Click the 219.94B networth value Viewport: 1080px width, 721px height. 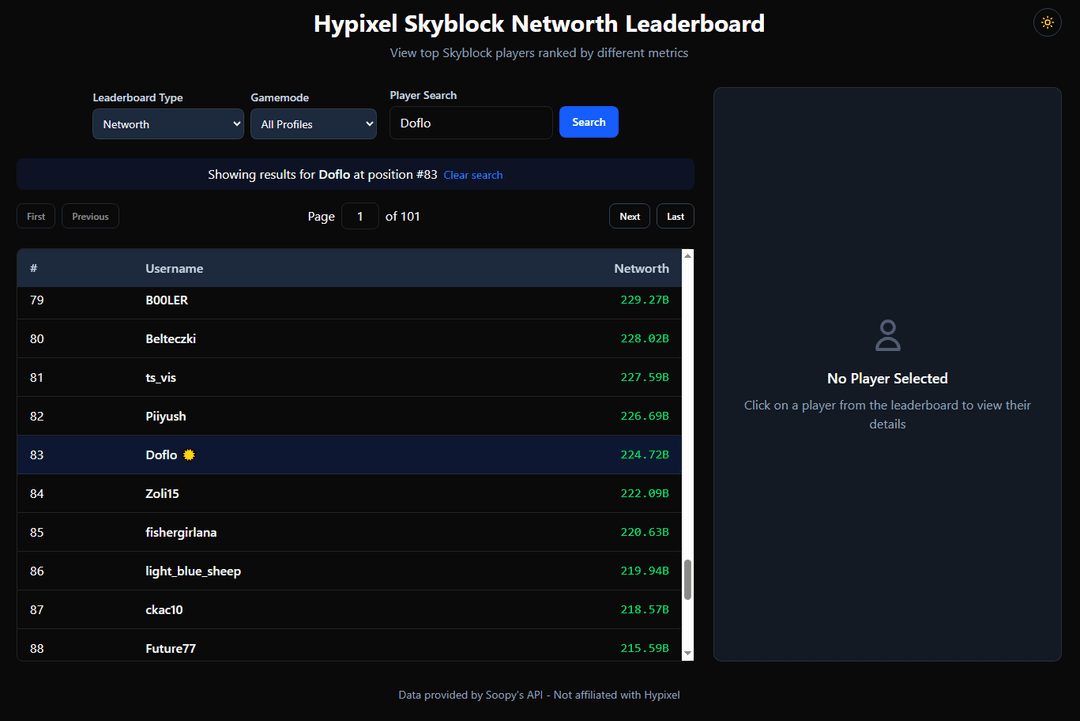coord(645,570)
